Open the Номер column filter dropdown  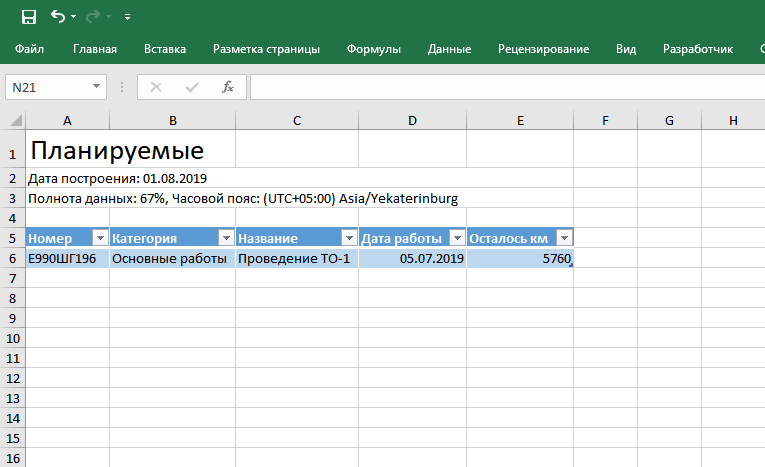point(100,238)
